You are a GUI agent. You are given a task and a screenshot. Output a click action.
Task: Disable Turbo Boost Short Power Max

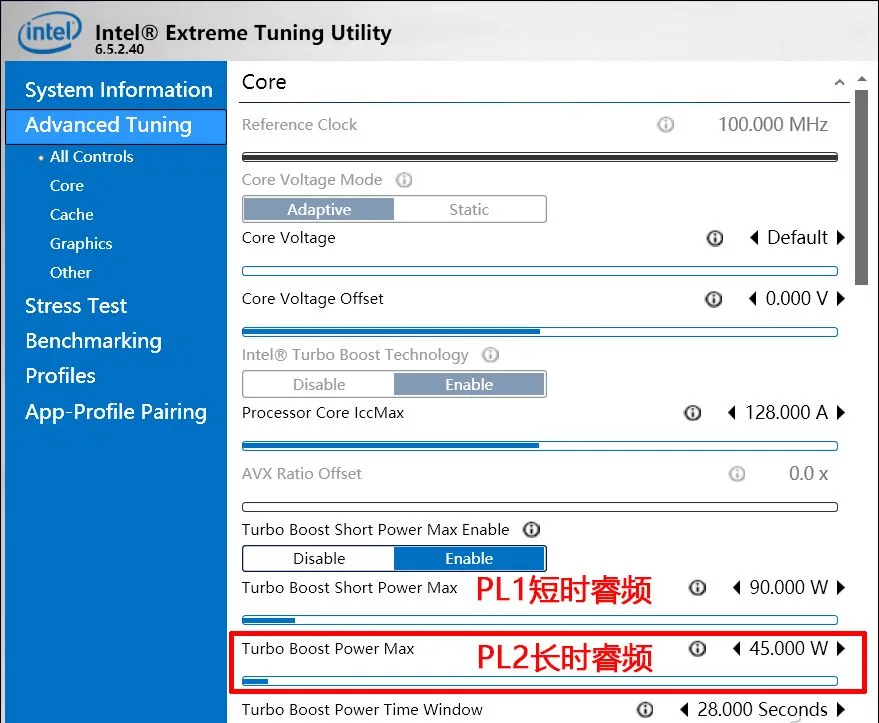coord(319,559)
